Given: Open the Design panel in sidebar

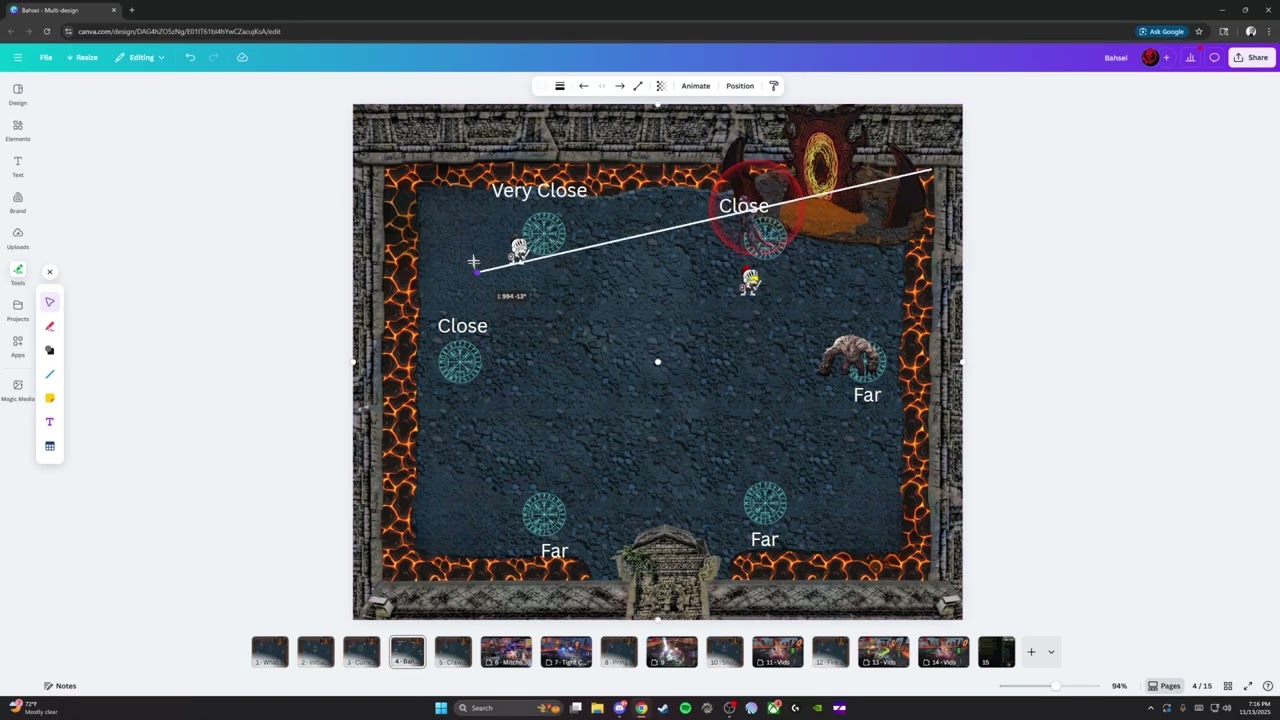Looking at the screenshot, I should point(18,94).
